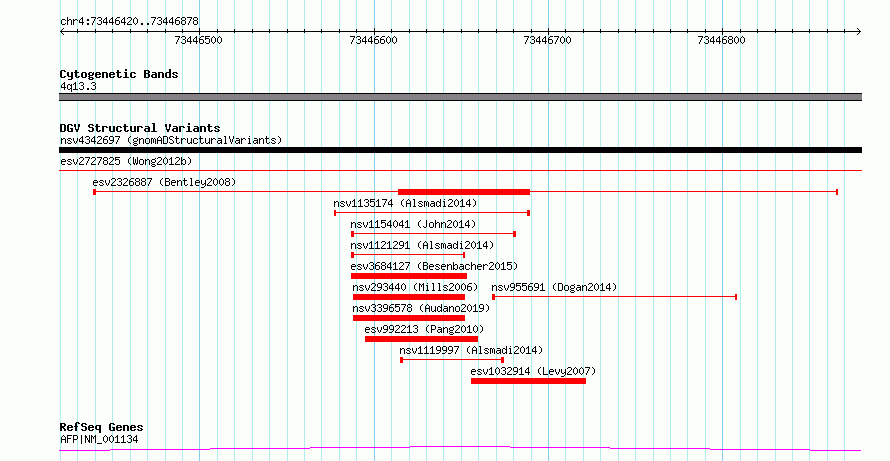Click the chr4:73446420..73446878 region label
This screenshot has width=890, height=461.
point(129,21)
